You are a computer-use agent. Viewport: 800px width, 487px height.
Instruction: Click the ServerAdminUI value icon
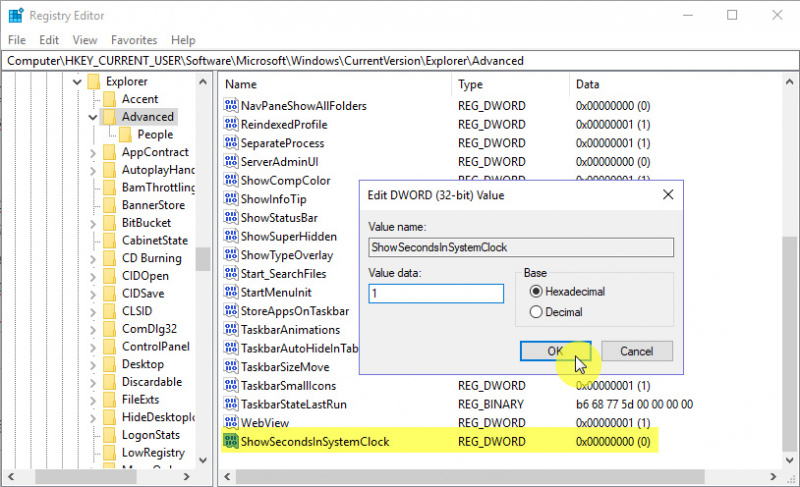(x=231, y=162)
